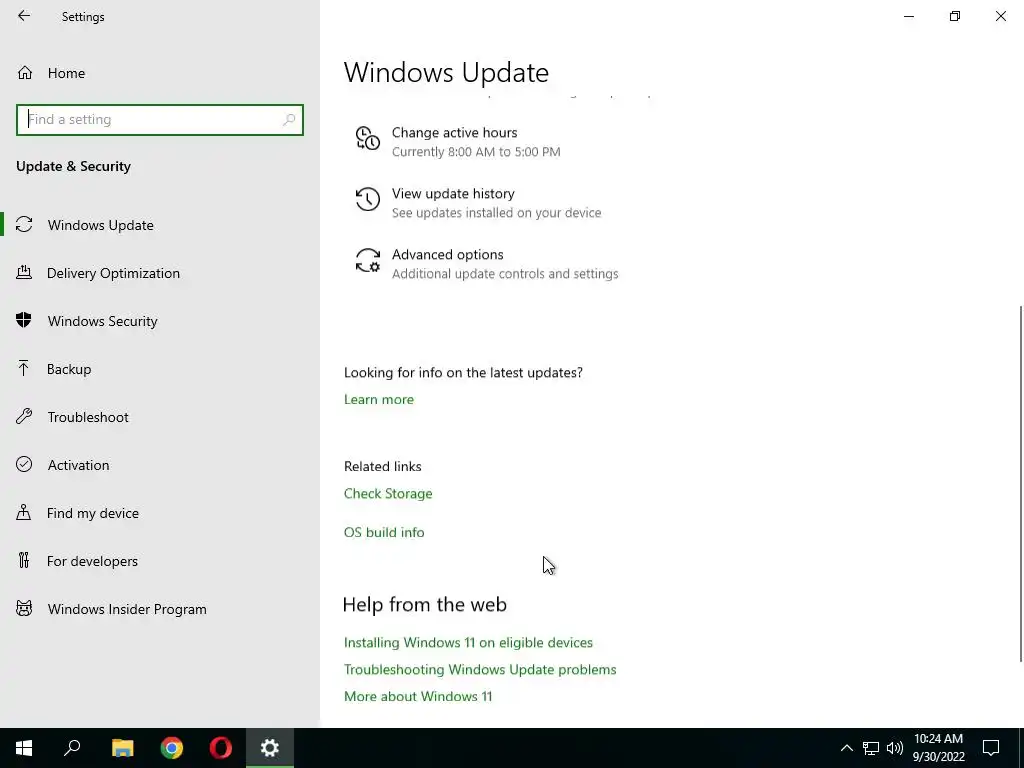The width and height of the screenshot is (1024, 768).
Task: Click the "Windows Update" page heading
Action: [x=446, y=72]
